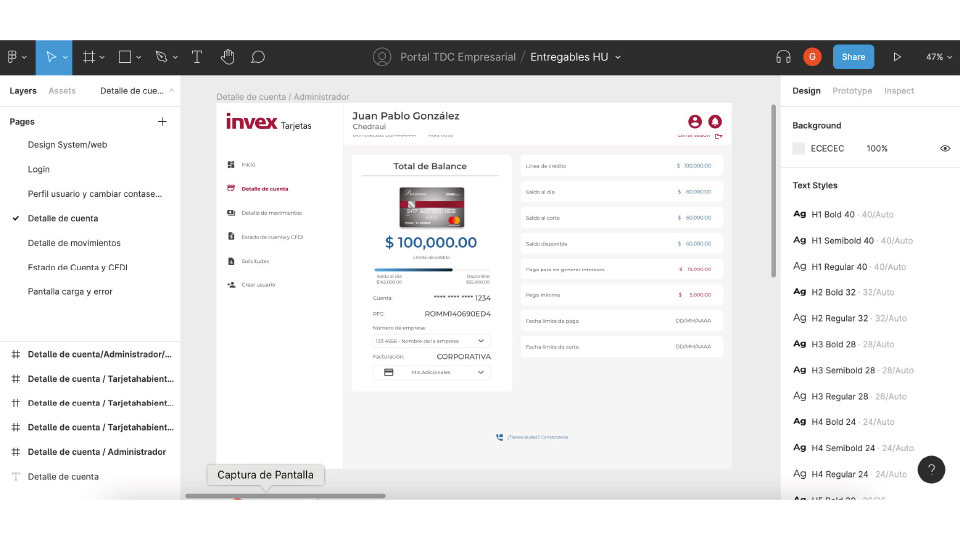Image resolution: width=960 pixels, height=540 pixels.
Task: Present prototype with the play icon
Action: click(x=896, y=57)
